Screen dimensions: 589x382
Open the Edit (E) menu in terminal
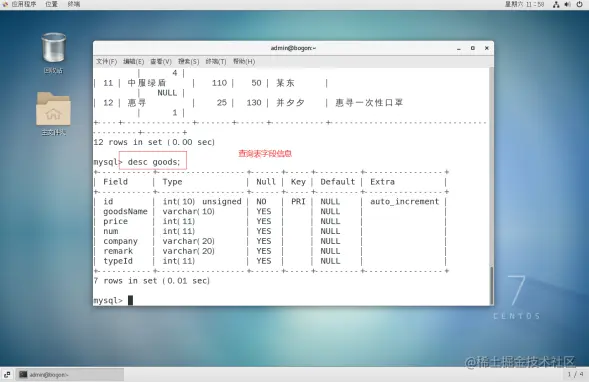(x=133, y=61)
